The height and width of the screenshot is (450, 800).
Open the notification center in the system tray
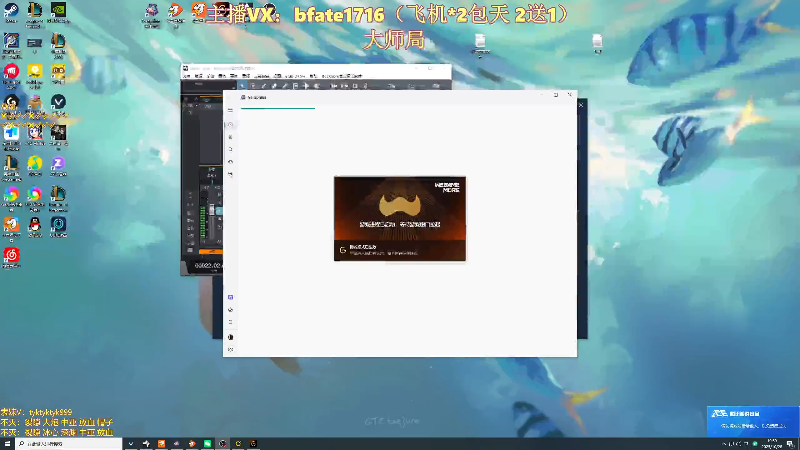coord(790,444)
